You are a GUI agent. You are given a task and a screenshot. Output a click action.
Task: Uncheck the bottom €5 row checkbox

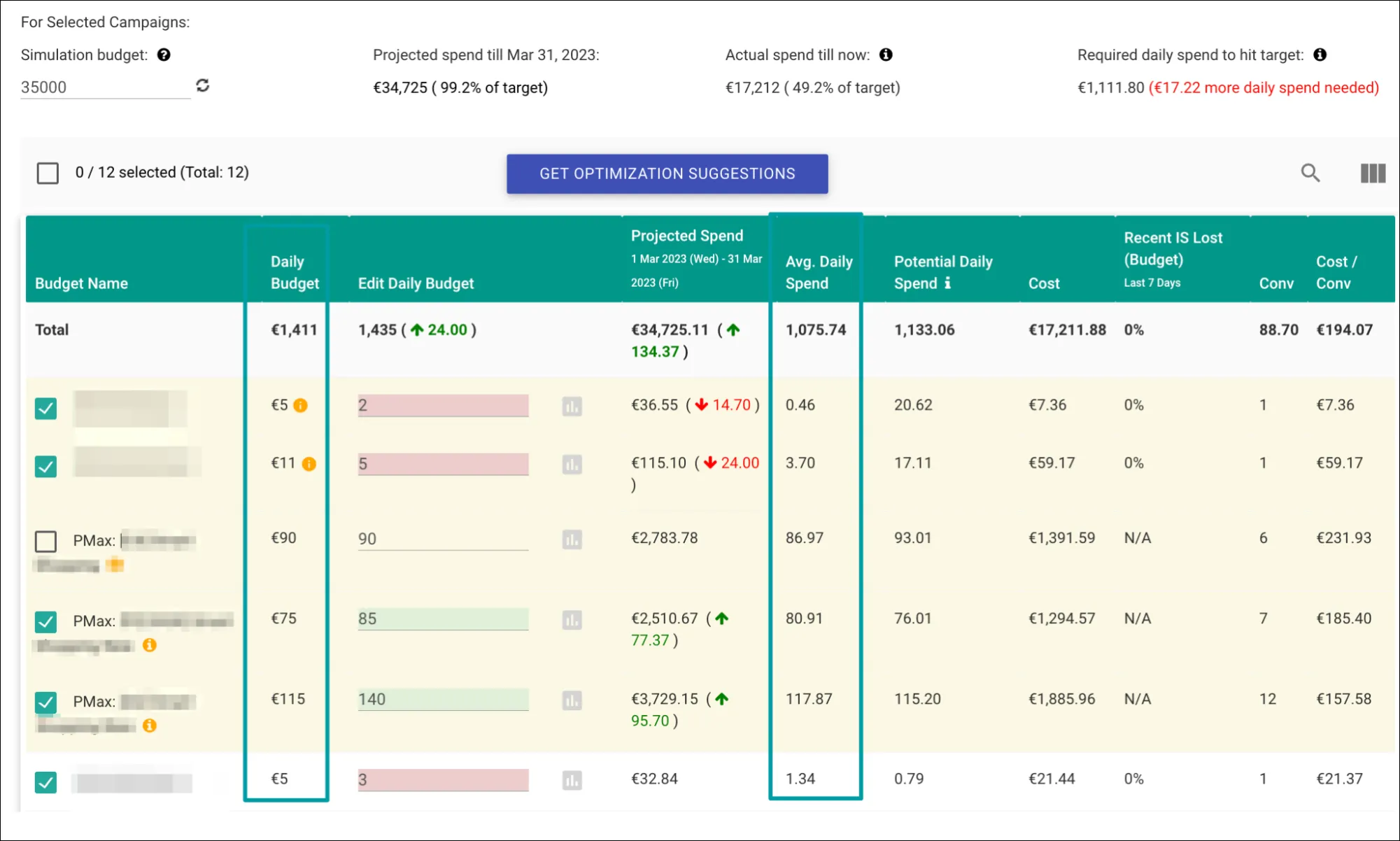(x=46, y=782)
